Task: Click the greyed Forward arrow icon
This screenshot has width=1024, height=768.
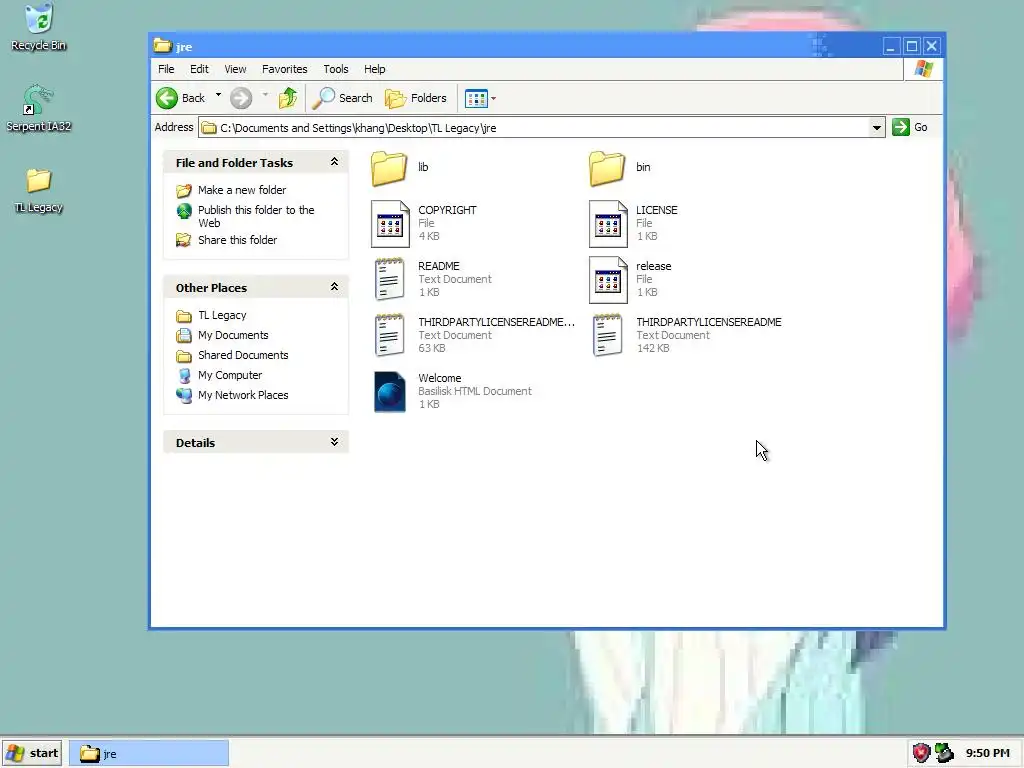Action: (x=241, y=98)
